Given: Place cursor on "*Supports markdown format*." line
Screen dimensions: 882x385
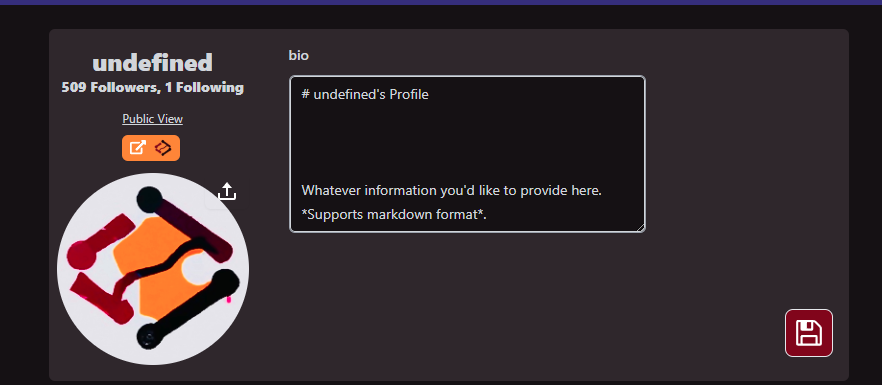Looking at the screenshot, I should [394, 214].
